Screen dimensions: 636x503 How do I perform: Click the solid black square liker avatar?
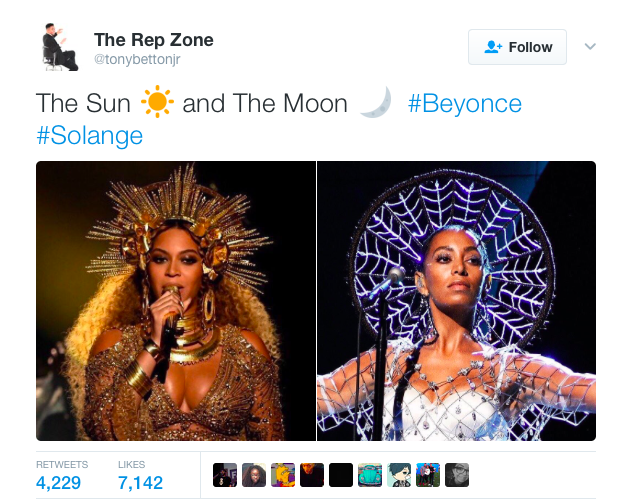click(x=341, y=475)
